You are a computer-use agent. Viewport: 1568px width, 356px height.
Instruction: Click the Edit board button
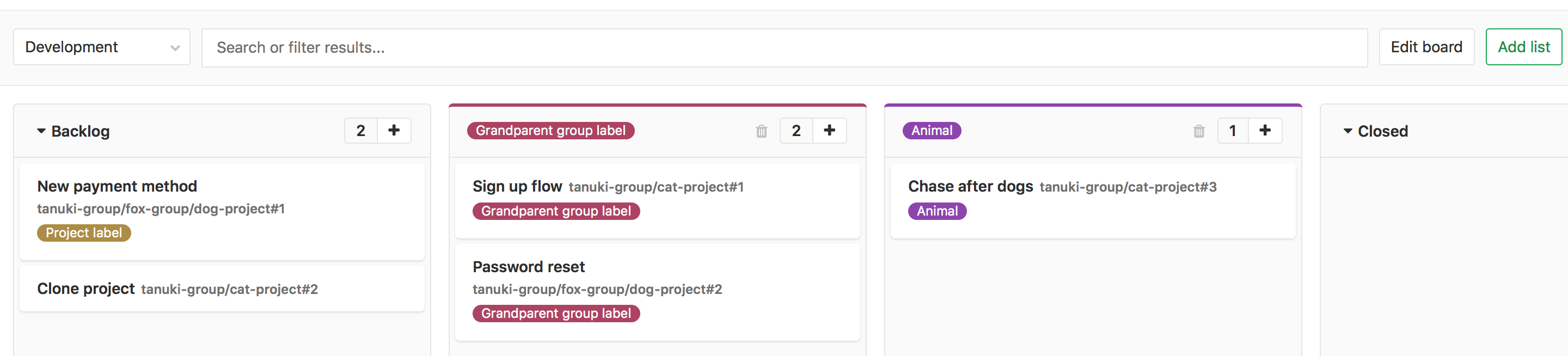(1425, 47)
